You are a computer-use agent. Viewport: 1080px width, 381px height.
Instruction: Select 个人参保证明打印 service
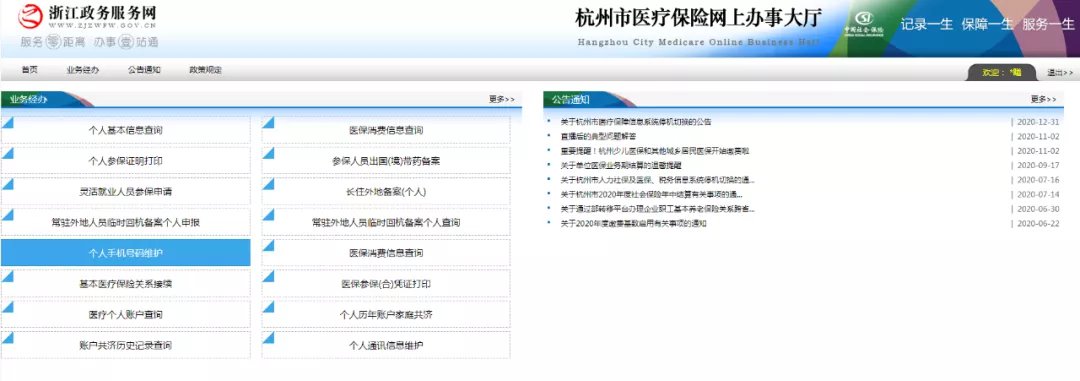(126, 161)
